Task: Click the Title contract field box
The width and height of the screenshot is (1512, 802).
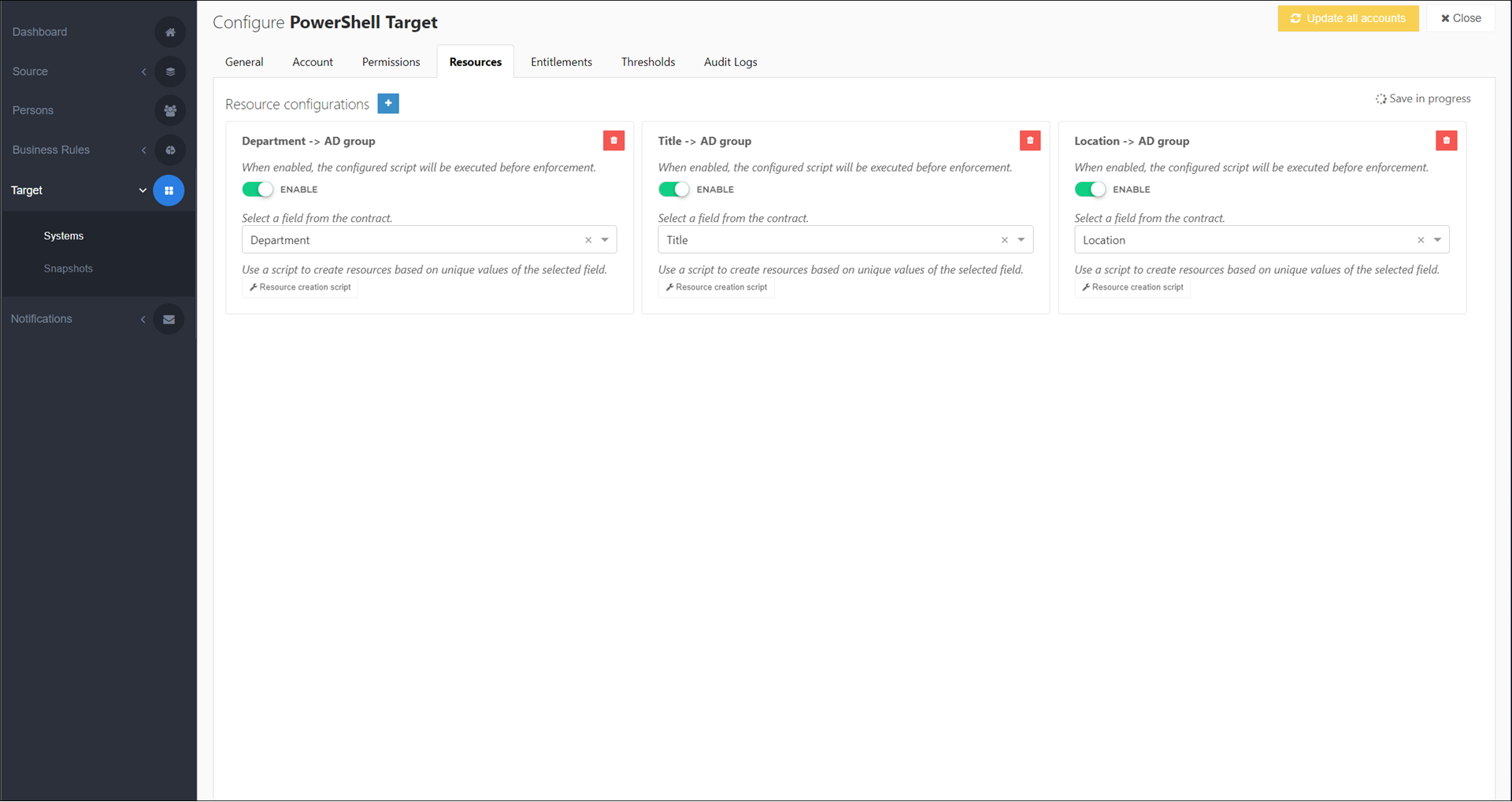Action: click(x=846, y=240)
